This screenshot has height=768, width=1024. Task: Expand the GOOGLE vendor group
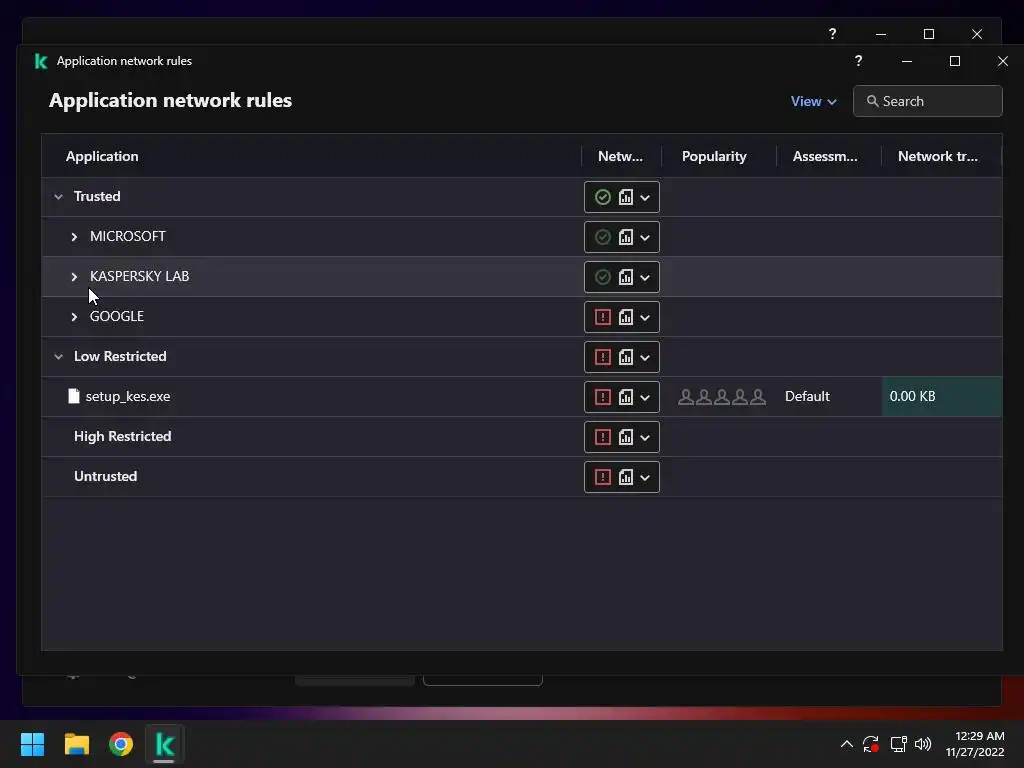(74, 317)
